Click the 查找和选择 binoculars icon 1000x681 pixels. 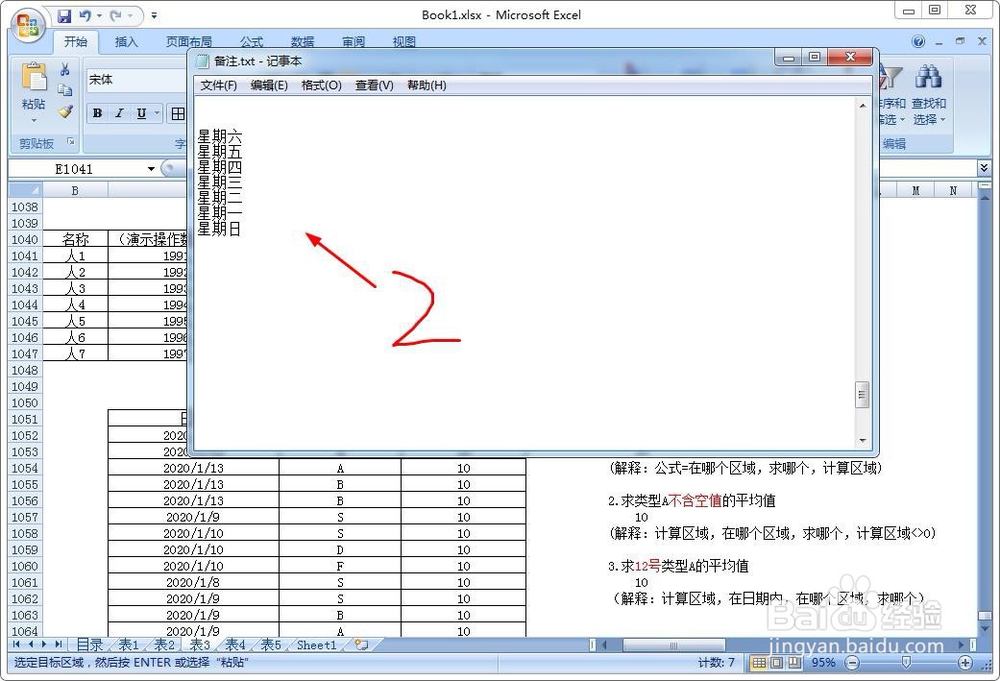[929, 76]
